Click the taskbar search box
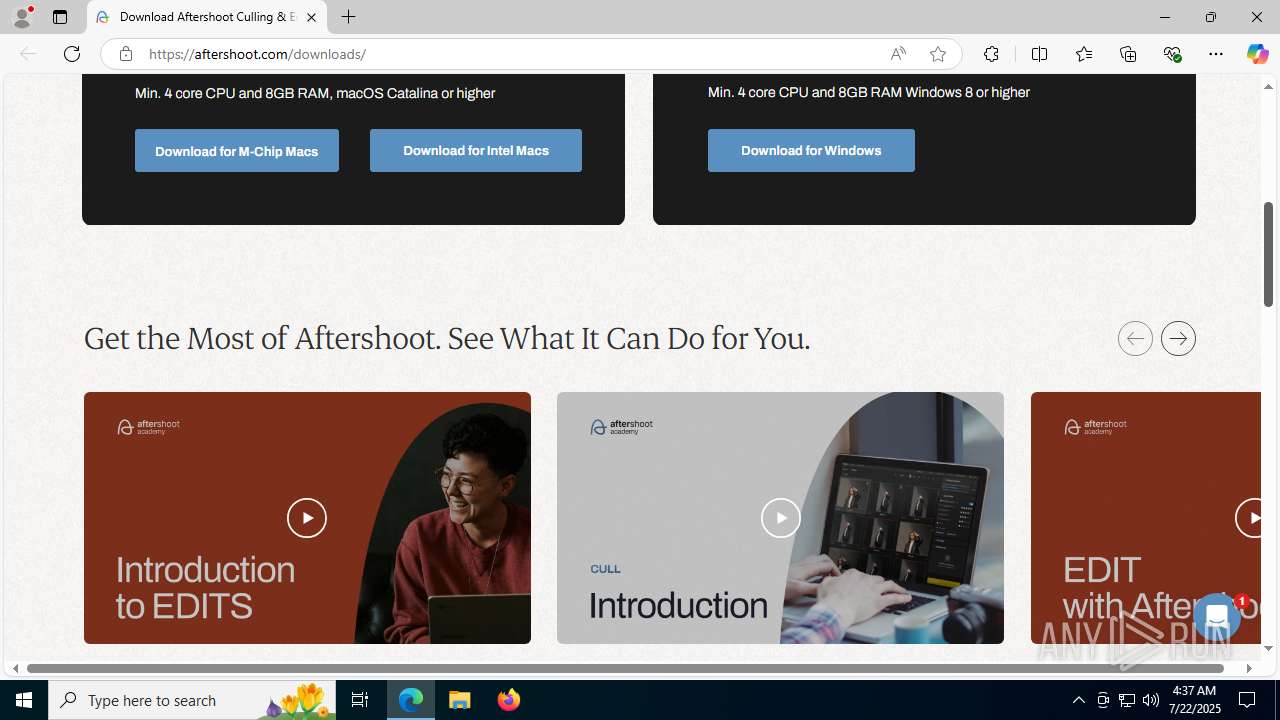 pos(192,700)
